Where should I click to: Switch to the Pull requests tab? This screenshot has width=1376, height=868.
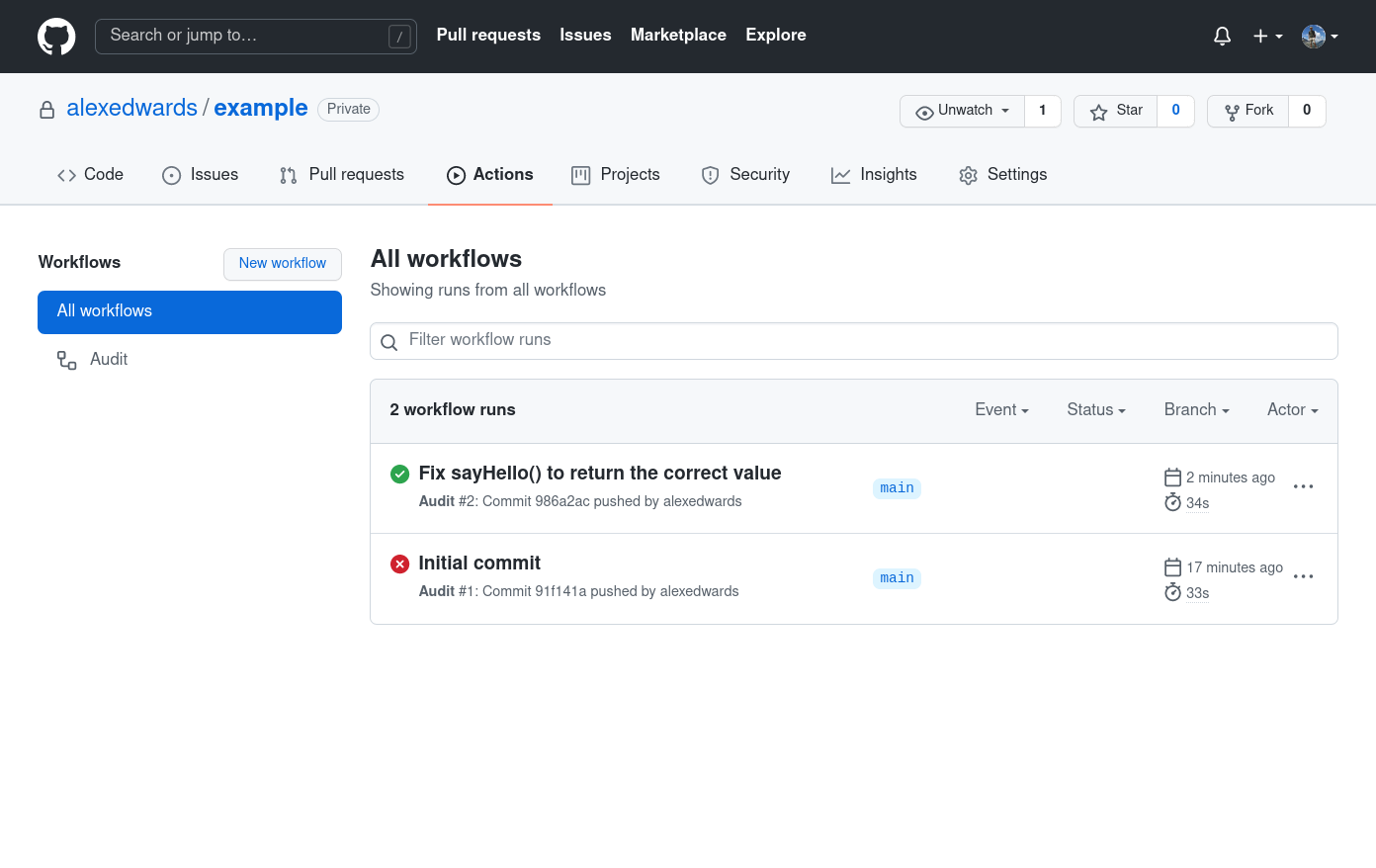(x=341, y=174)
